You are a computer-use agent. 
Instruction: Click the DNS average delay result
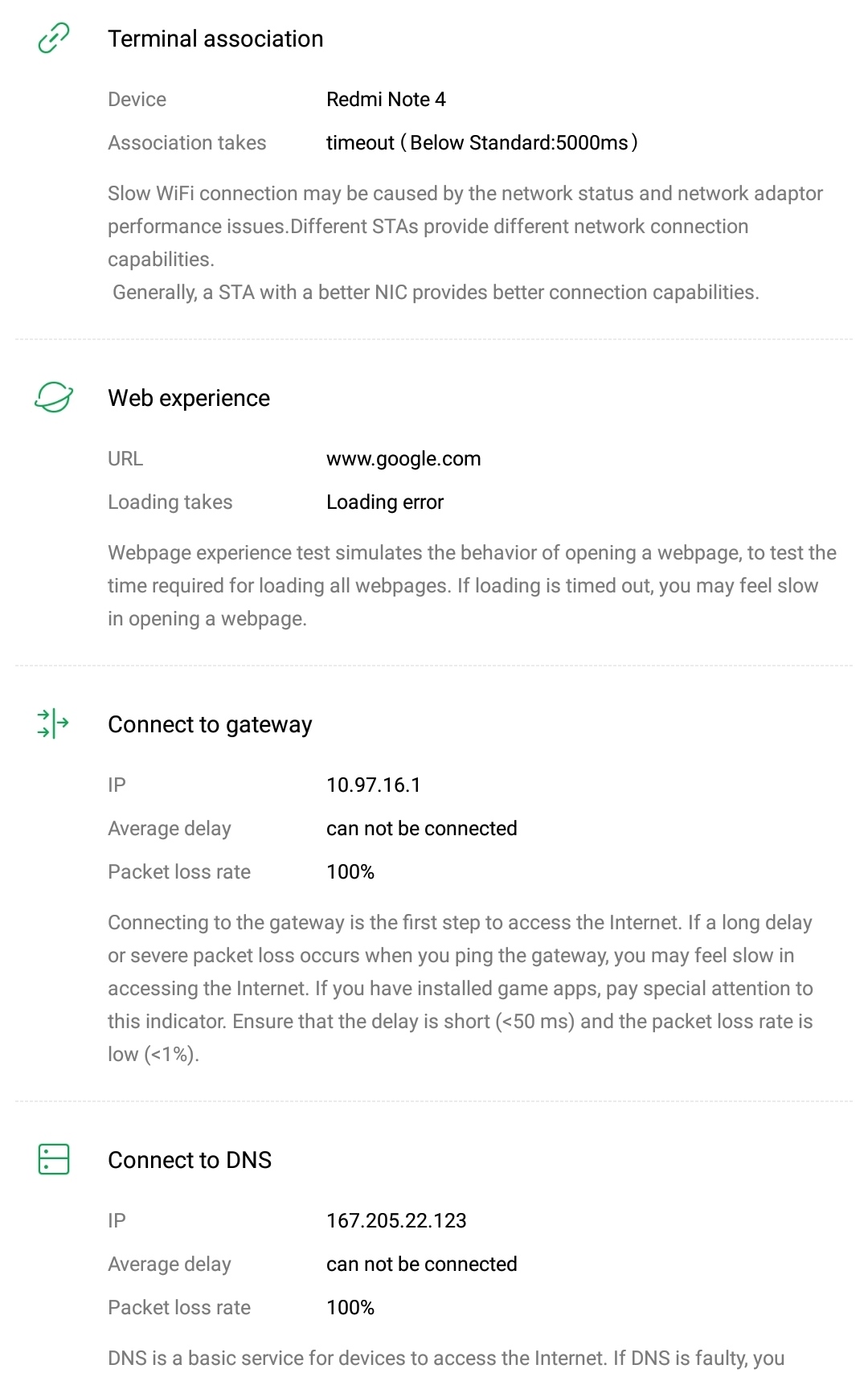pyautogui.click(x=421, y=1264)
